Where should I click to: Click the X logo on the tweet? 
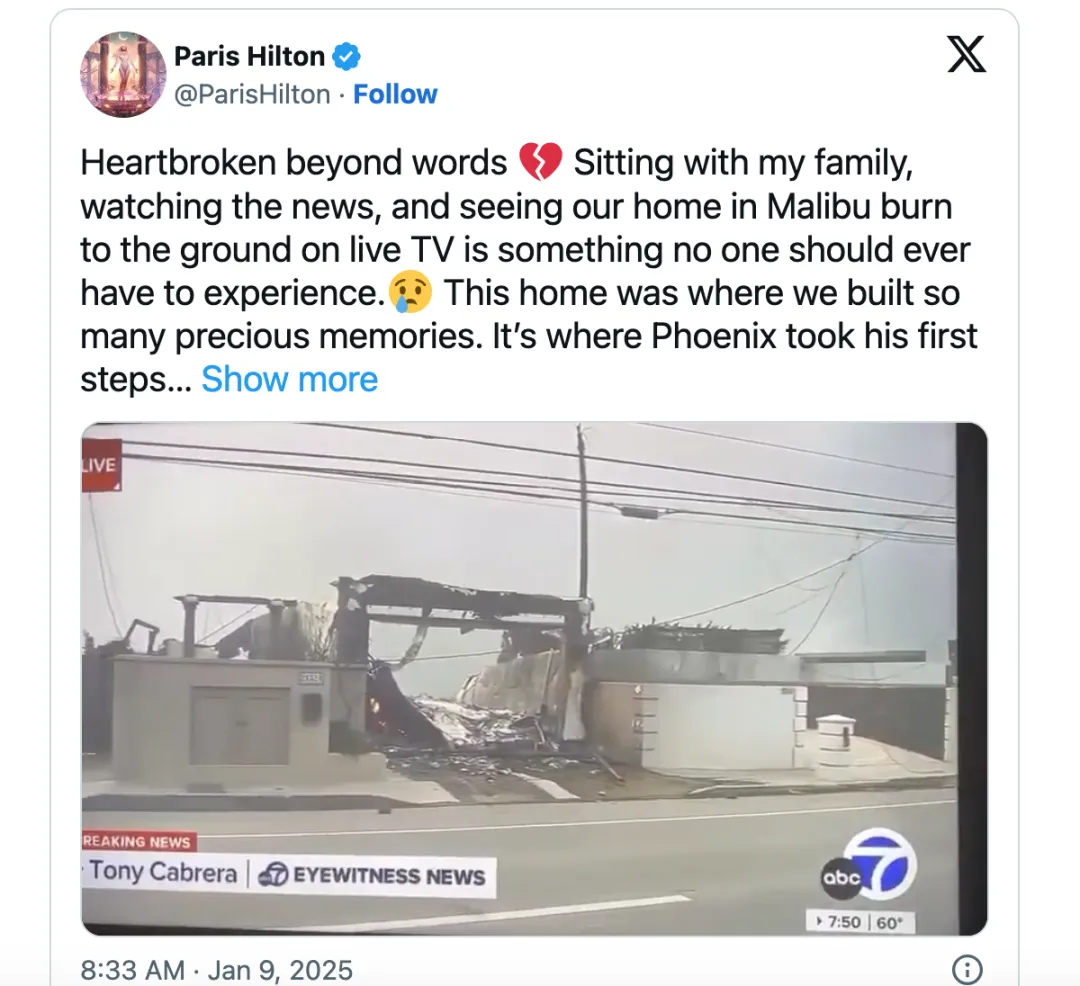[966, 54]
